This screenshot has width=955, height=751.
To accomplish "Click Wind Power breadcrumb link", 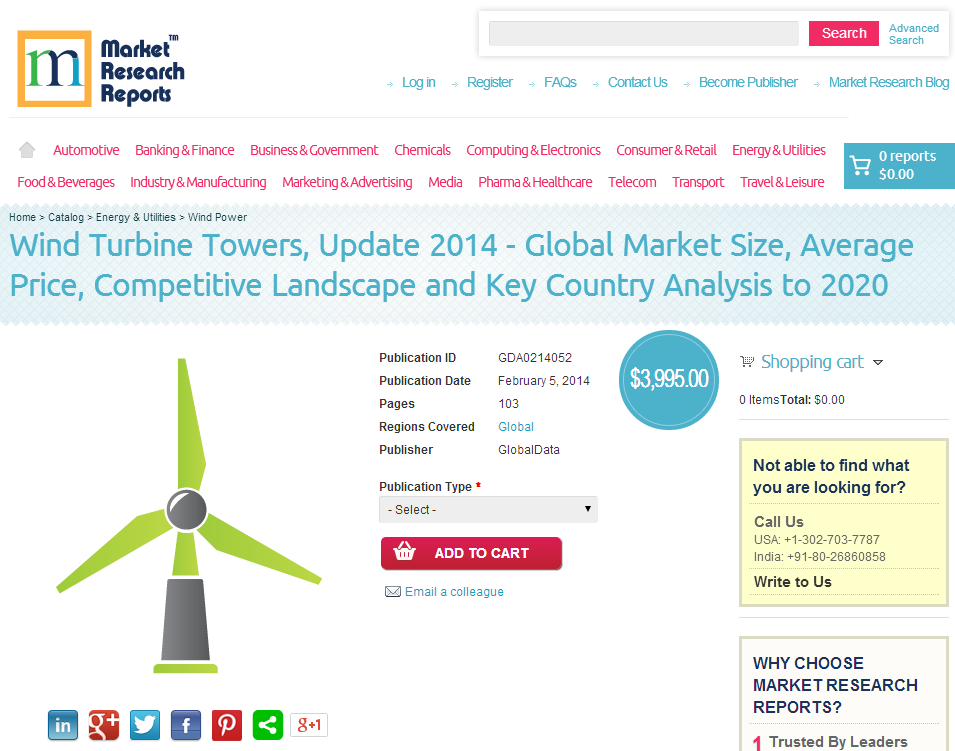I will point(217,217).
